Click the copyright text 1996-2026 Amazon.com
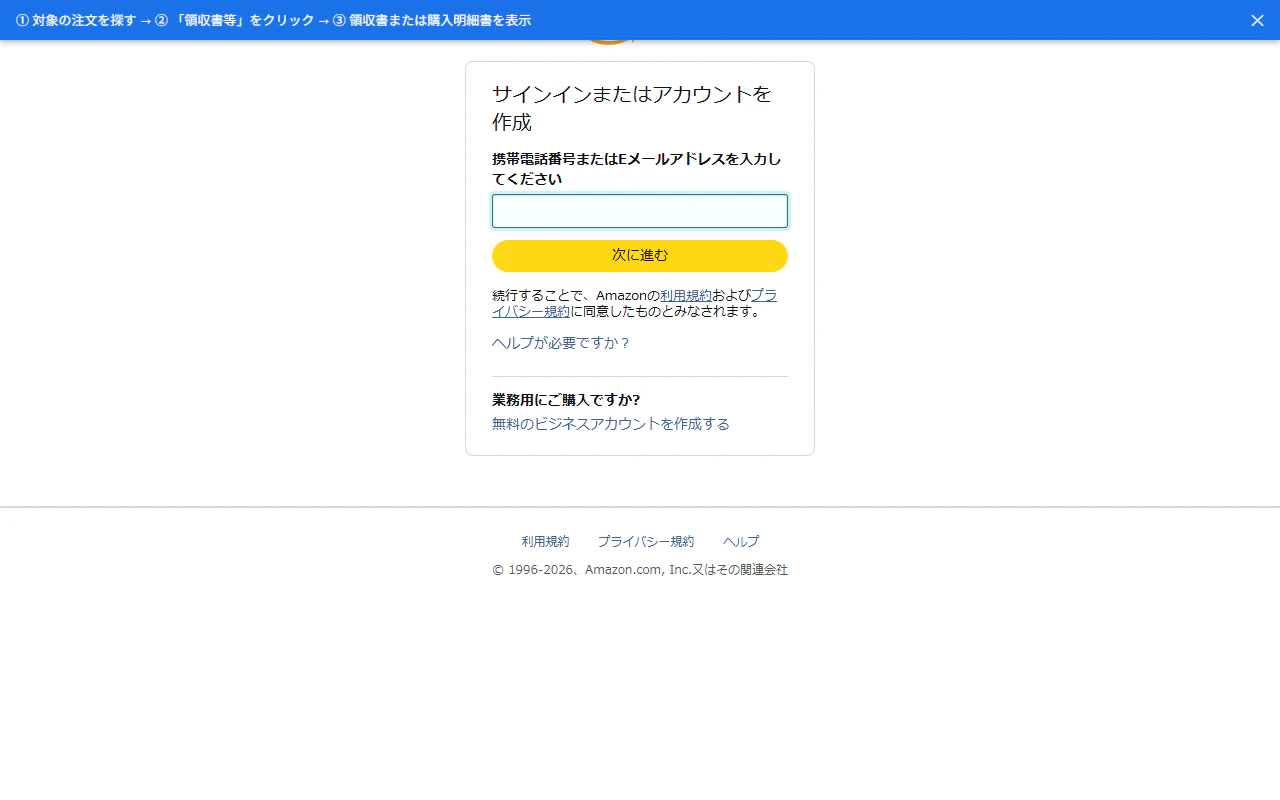The width and height of the screenshot is (1280, 800). pos(640,570)
